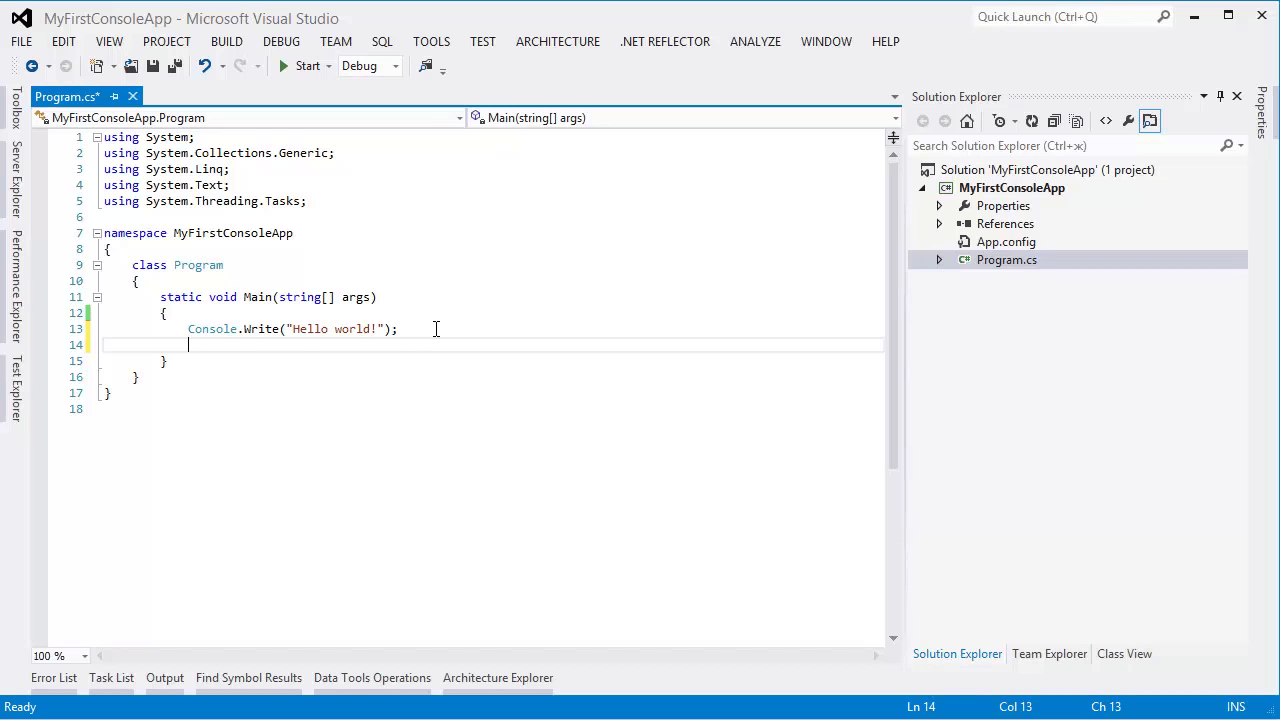Click in the Quick Launch search box
Screen dimensions: 1280x720
click(1064, 17)
